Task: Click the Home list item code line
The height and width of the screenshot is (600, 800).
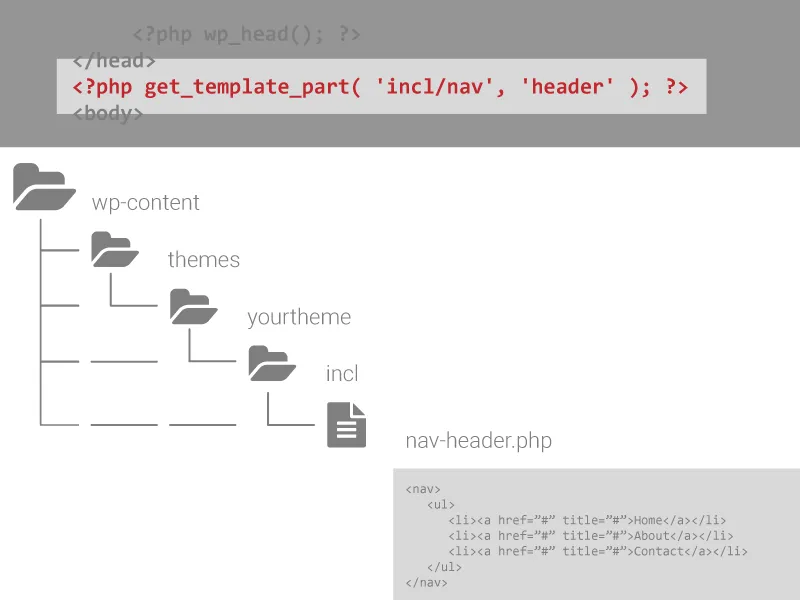Action: (x=587, y=520)
